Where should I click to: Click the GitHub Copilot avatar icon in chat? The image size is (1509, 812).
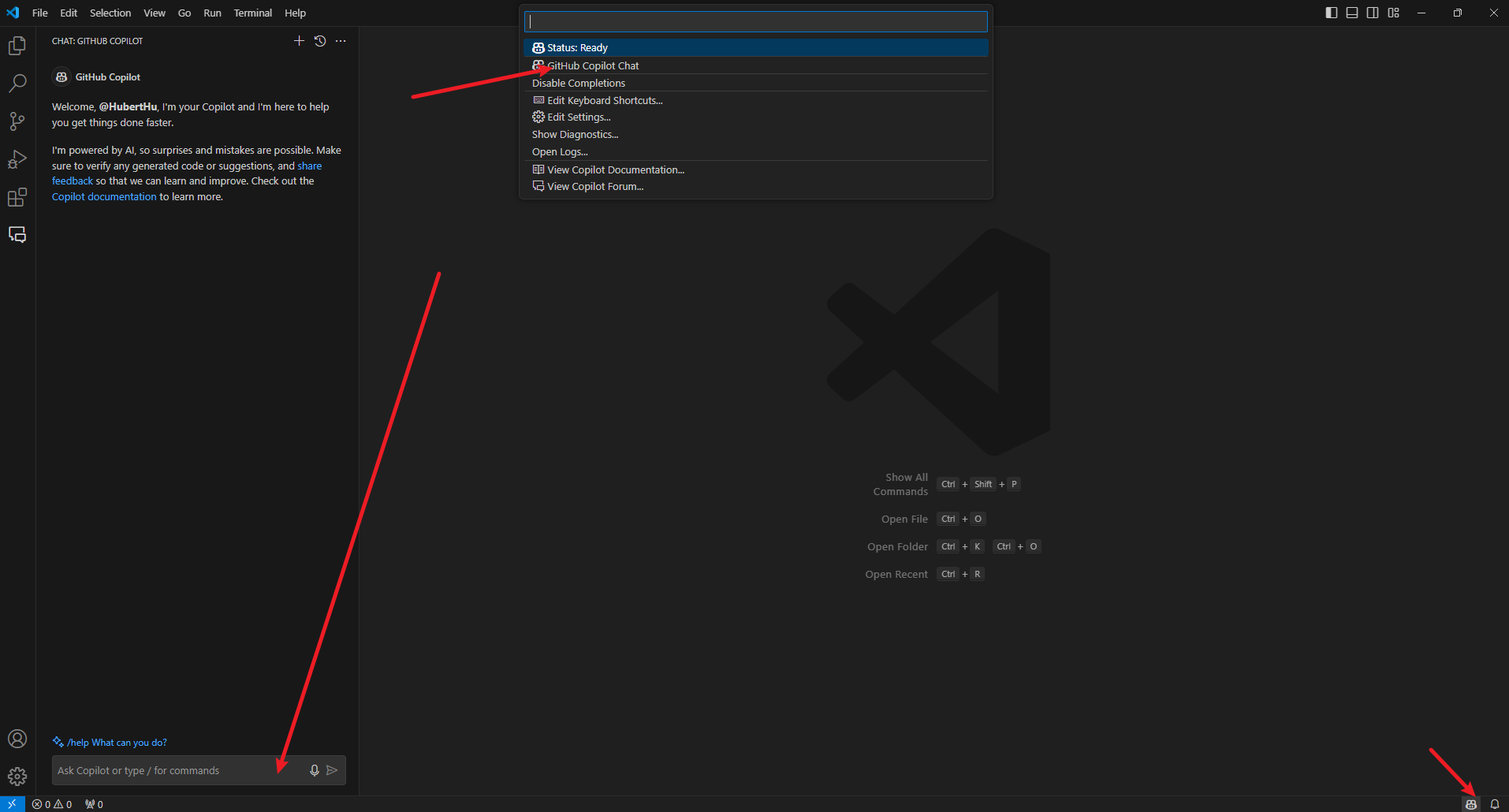61,77
